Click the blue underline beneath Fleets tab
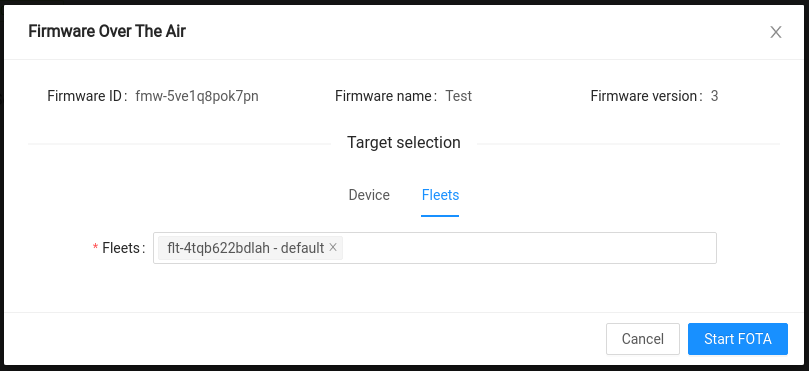This screenshot has width=809, height=371. point(440,216)
